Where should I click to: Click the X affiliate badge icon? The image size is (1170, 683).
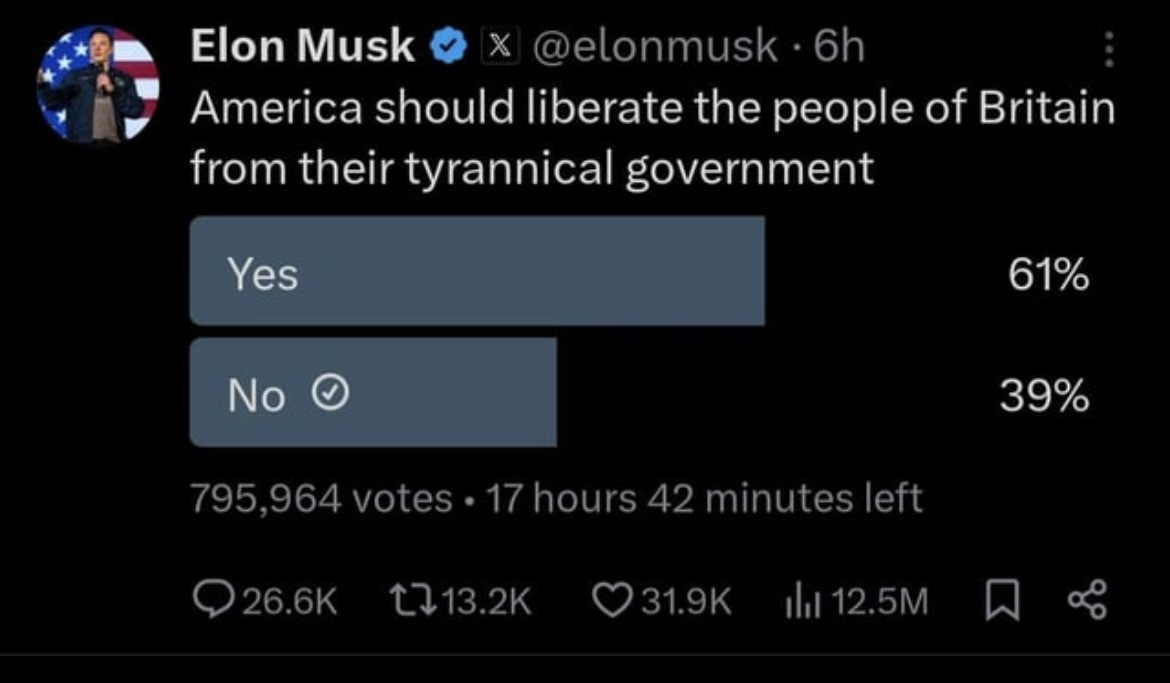(500, 47)
